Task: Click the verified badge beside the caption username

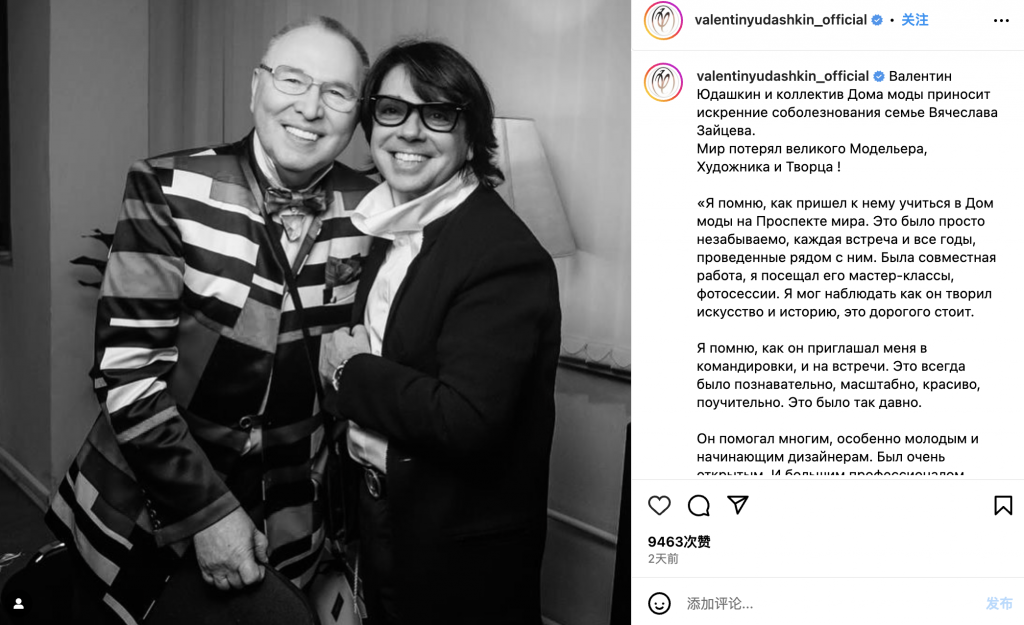Action: 879,76
